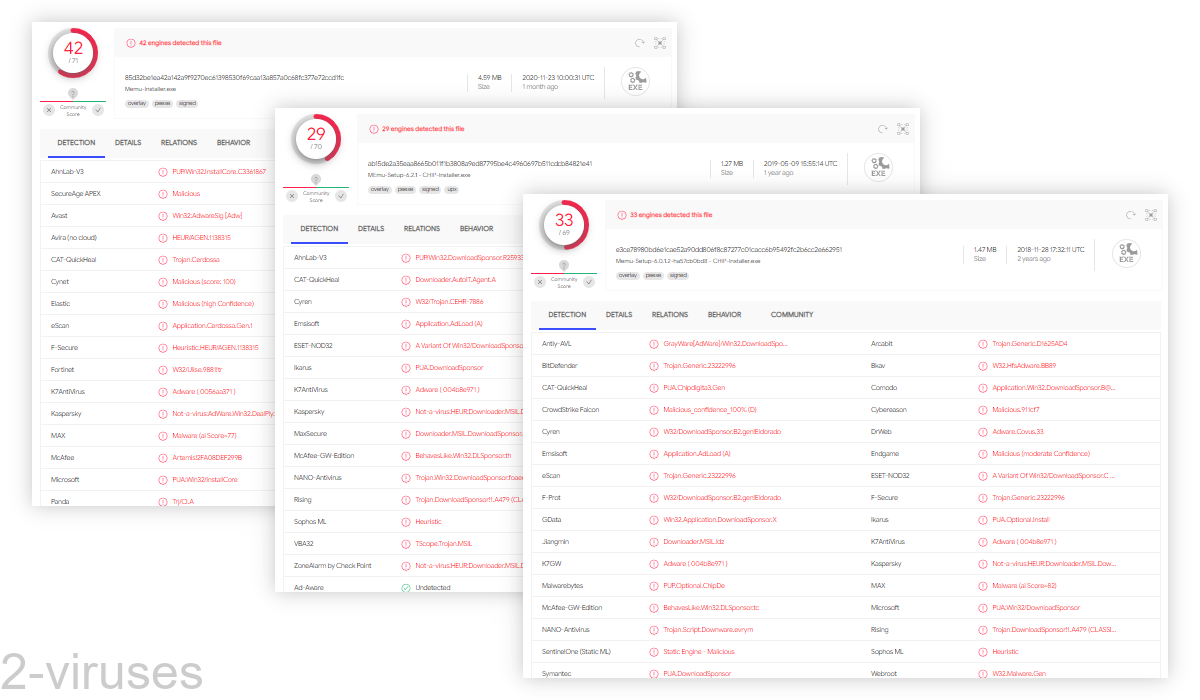Click the DrWeb 'Adware.Covus.33' result
The image size is (1200, 700).
pos(1018,432)
